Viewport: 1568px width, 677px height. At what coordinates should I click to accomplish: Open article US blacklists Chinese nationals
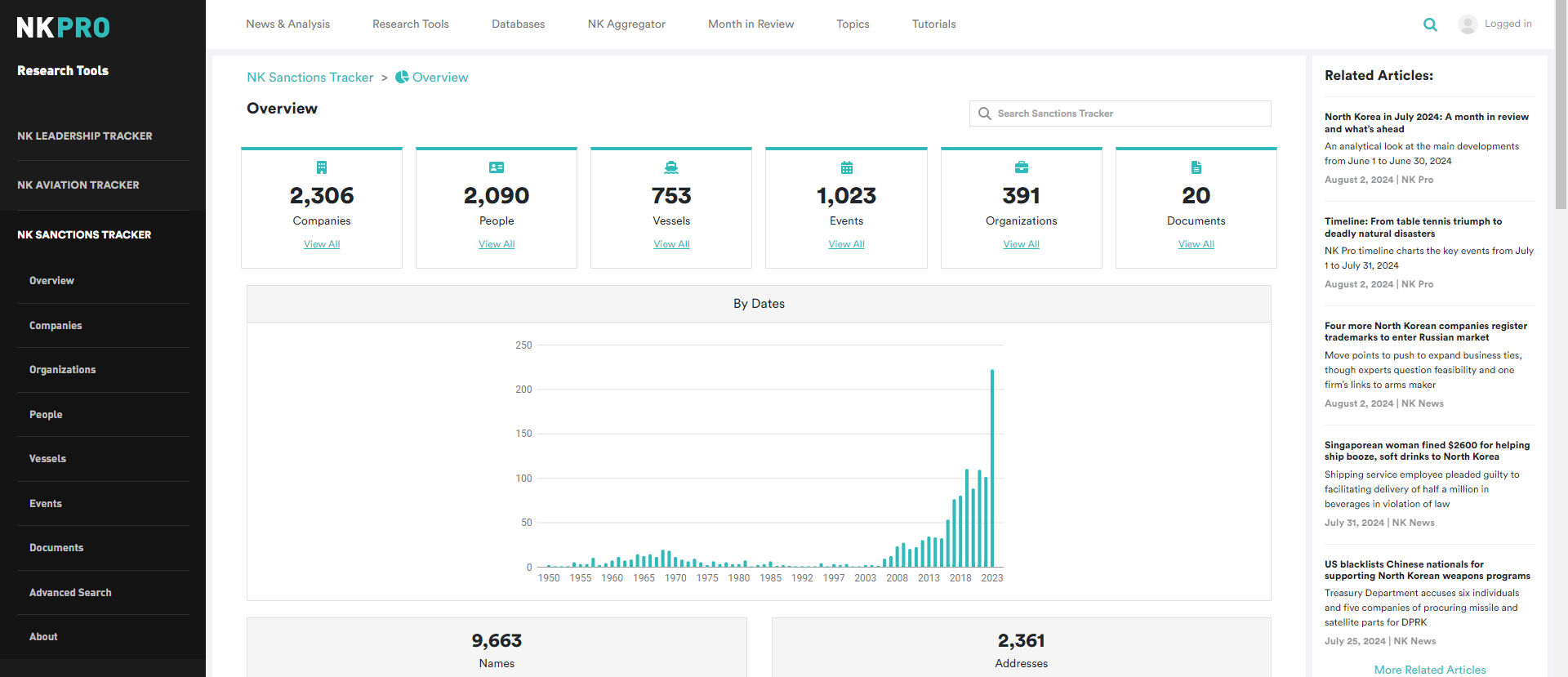tap(1427, 570)
